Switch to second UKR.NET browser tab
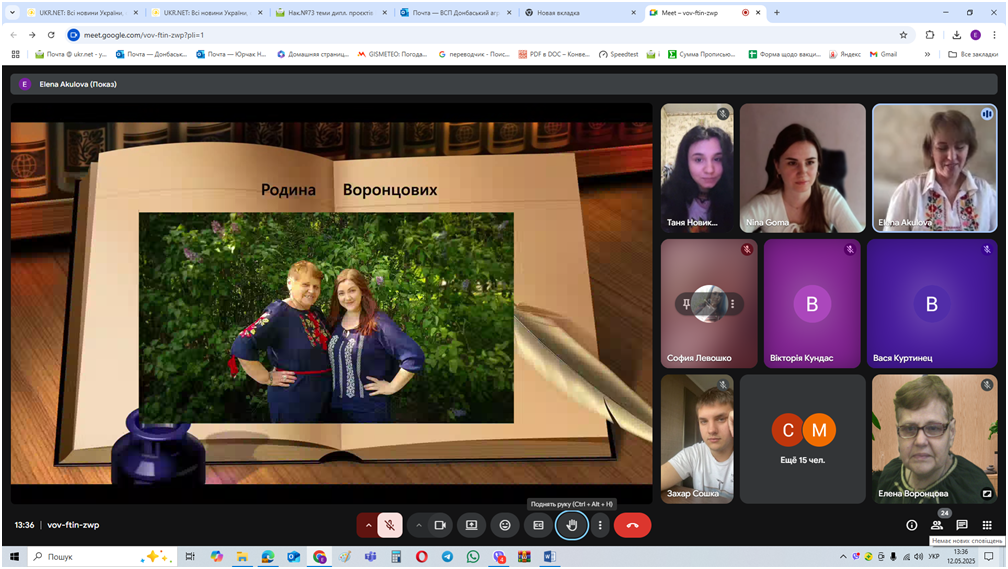This screenshot has width=1008, height=569. tap(206, 12)
